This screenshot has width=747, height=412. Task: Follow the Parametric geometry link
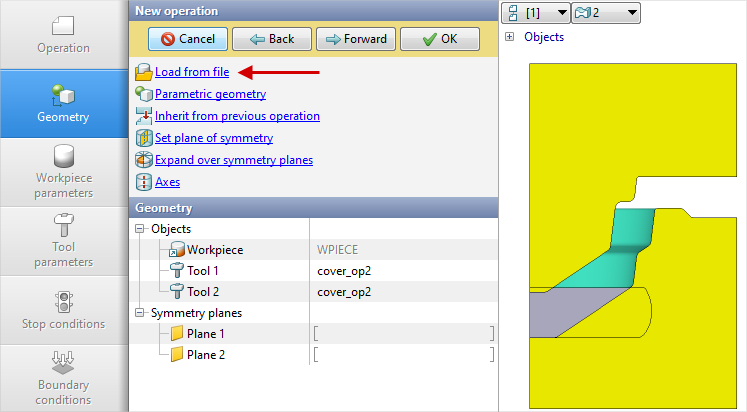210,94
